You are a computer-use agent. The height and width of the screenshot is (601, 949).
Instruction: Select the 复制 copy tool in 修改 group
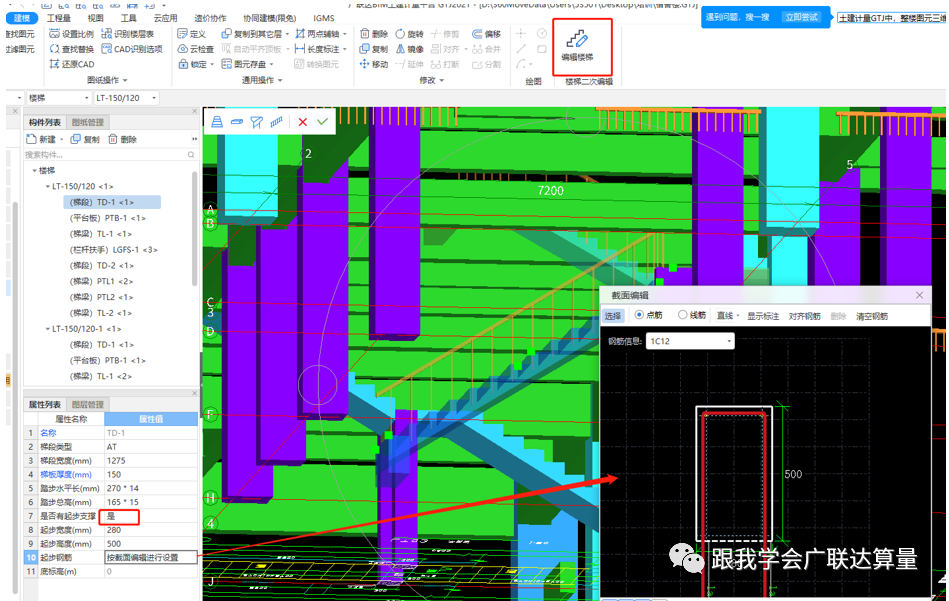373,49
